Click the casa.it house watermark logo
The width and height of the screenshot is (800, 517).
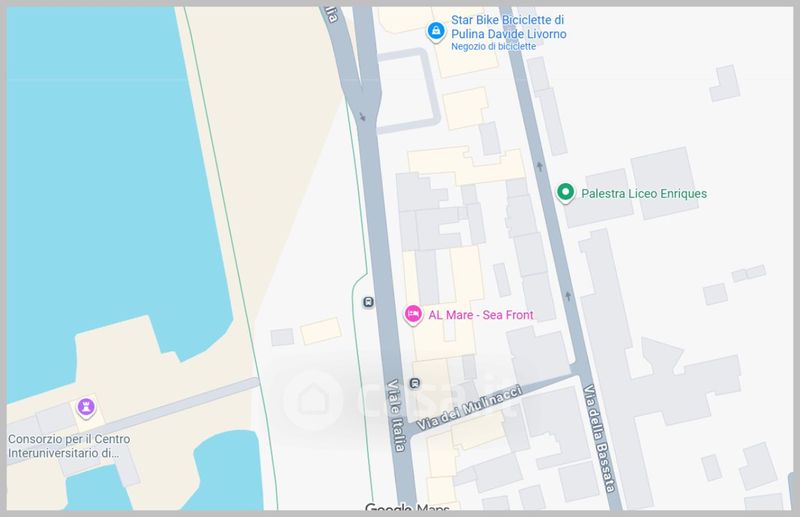pos(310,398)
